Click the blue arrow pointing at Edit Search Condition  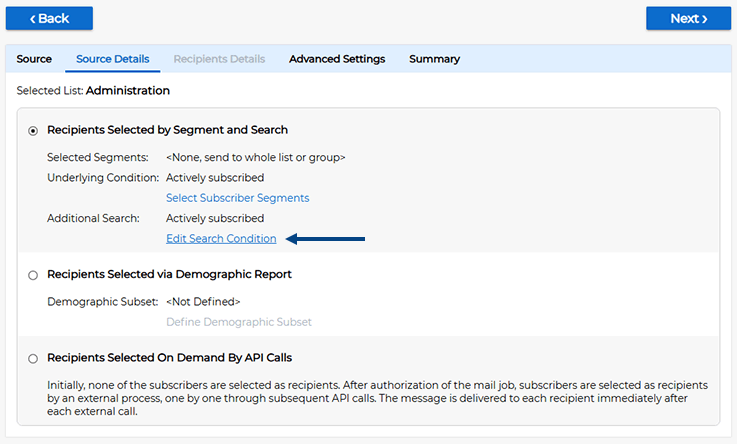click(x=325, y=239)
